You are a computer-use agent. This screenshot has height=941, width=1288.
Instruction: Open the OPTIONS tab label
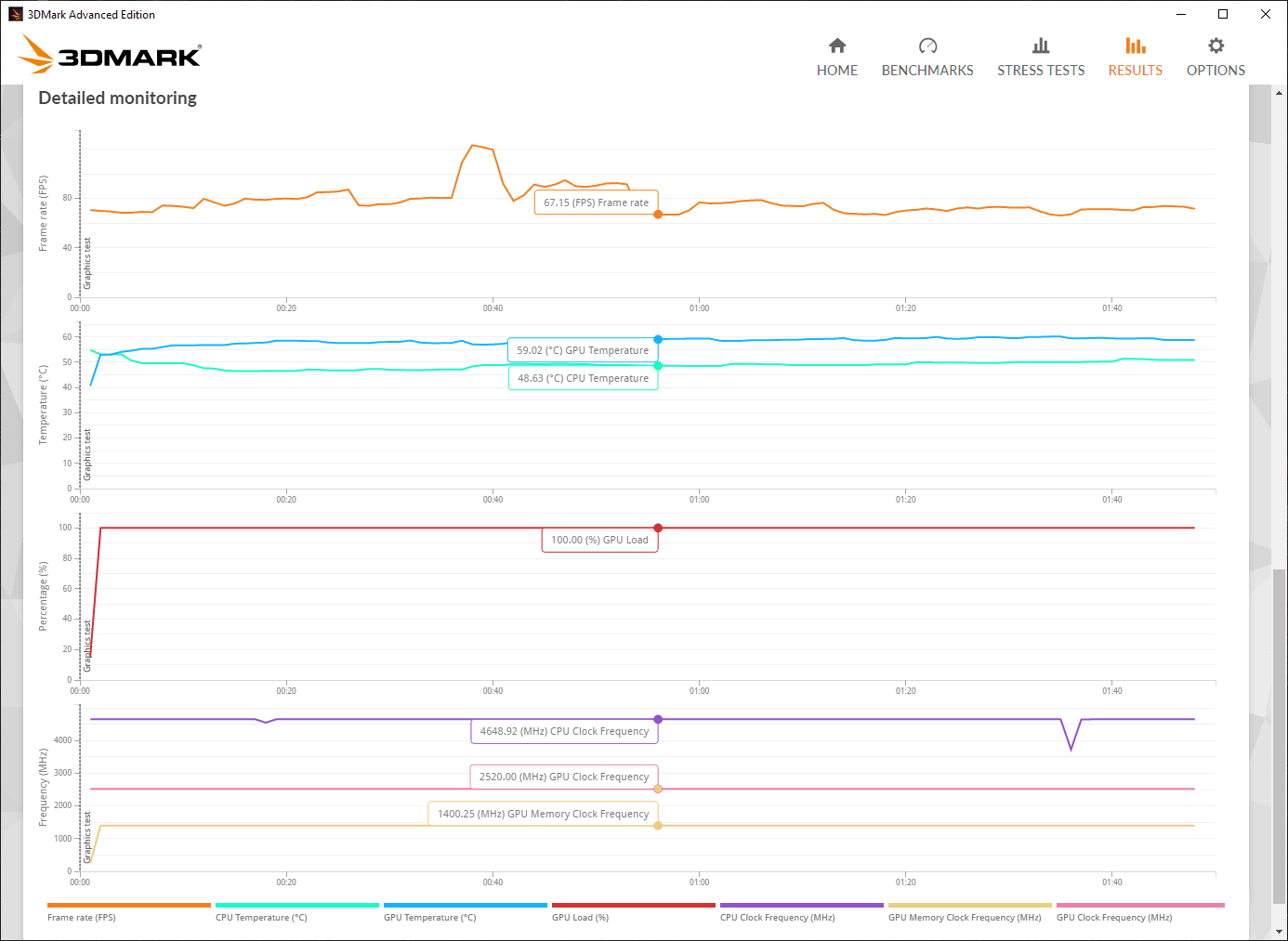click(1216, 71)
